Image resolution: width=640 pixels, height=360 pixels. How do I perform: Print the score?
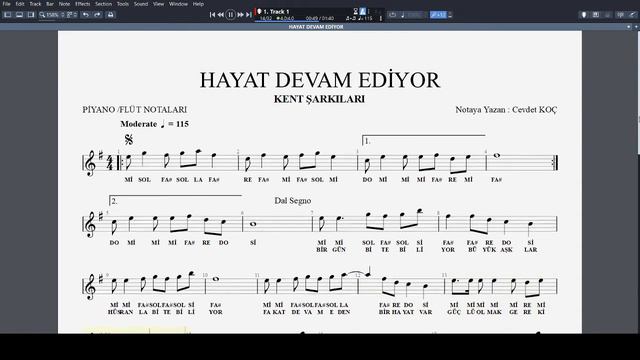click(x=110, y=15)
